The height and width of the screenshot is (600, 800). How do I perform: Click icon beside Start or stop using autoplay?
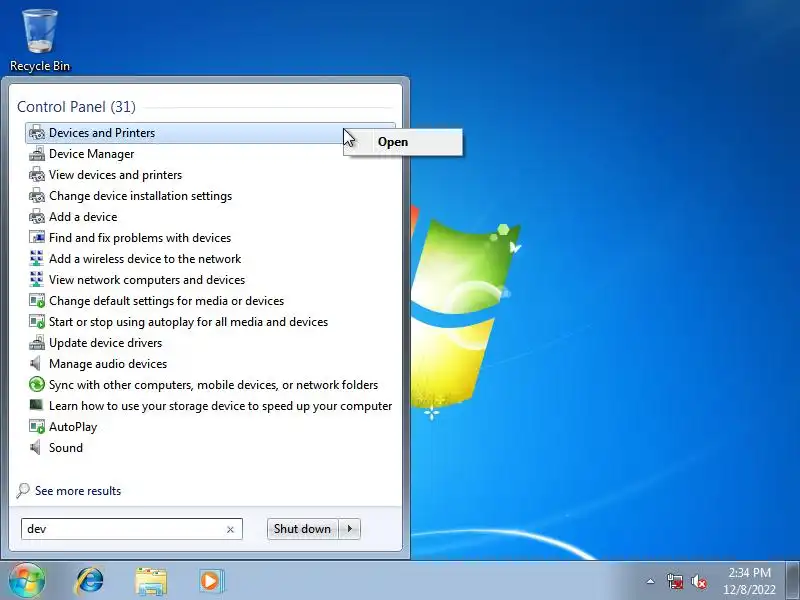(37, 321)
